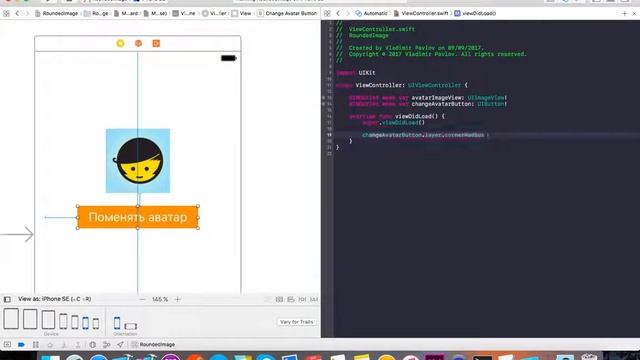This screenshot has height=360, width=640.
Task: Close the assistant editor pane
Action: pos(634,13)
